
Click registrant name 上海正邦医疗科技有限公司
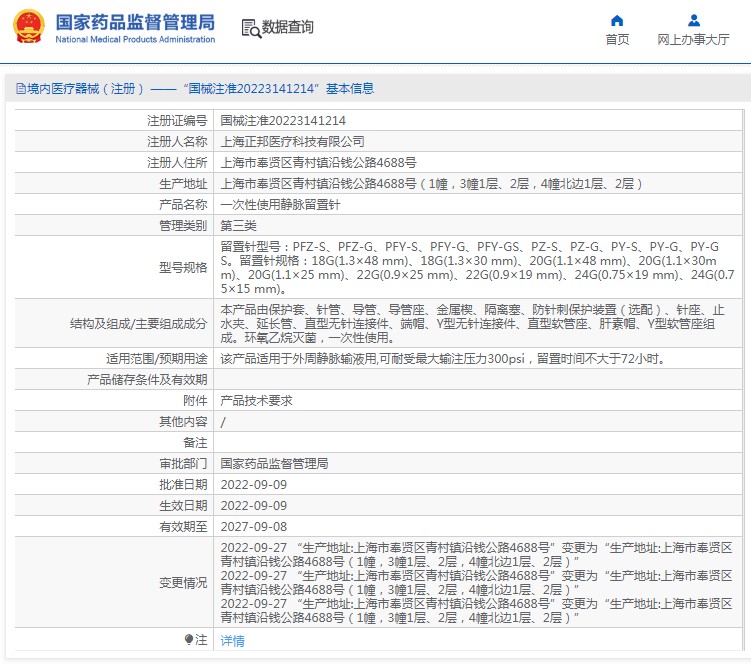coord(292,142)
